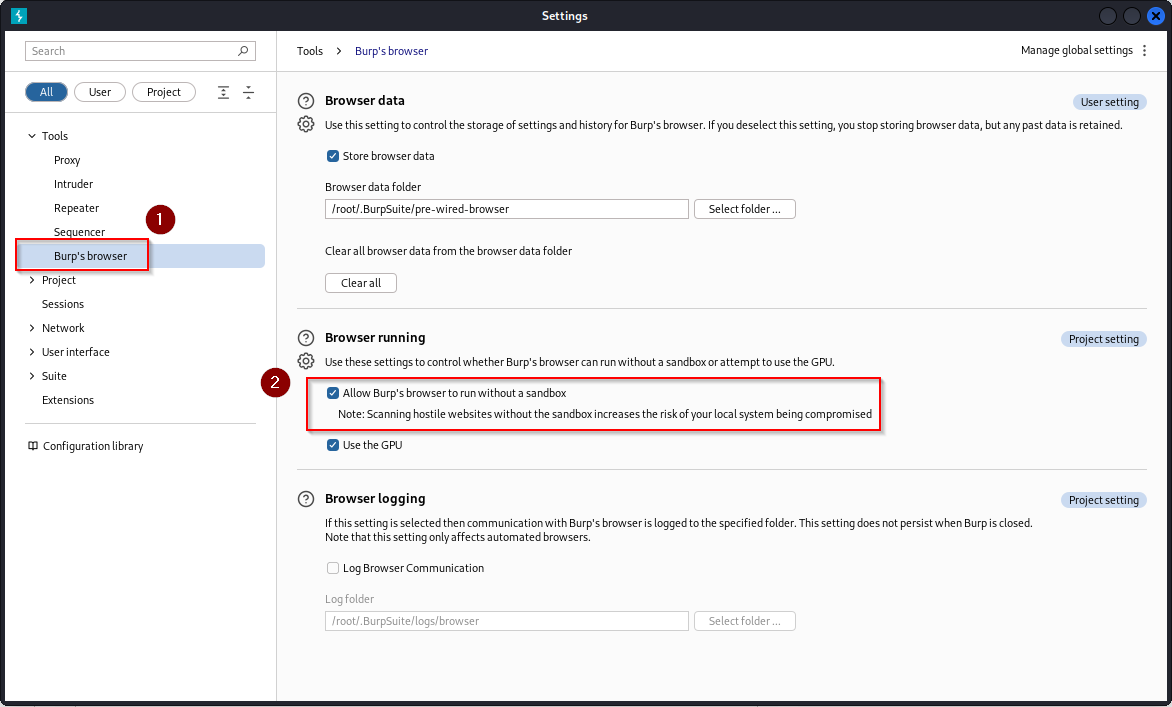Toggle Store browser data checkbox
This screenshot has width=1172, height=707.
(333, 156)
